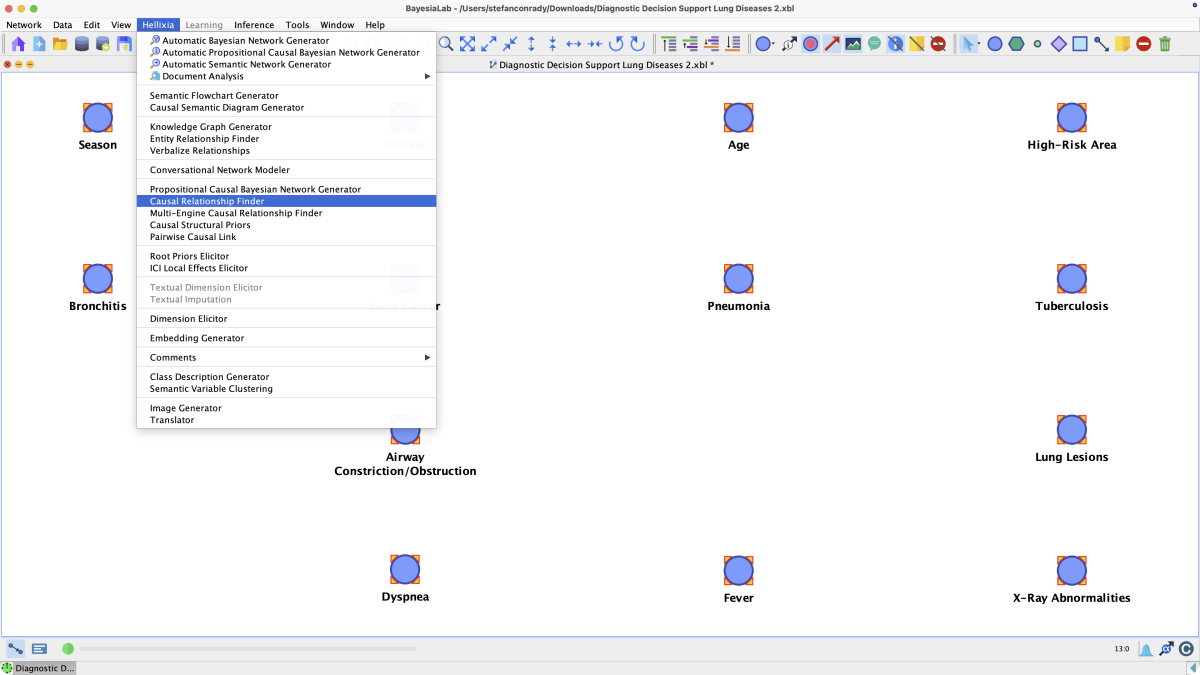This screenshot has height=675, width=1200.
Task: Select the Bronchitis node
Action: tap(98, 279)
